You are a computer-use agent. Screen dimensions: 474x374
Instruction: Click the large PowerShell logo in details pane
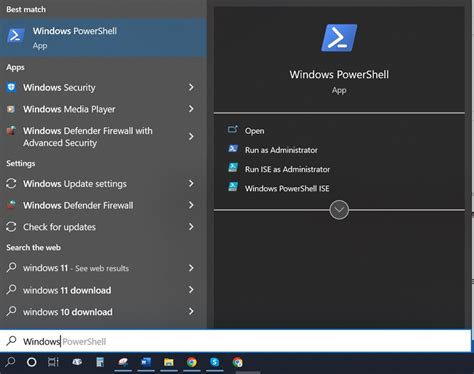(339, 38)
